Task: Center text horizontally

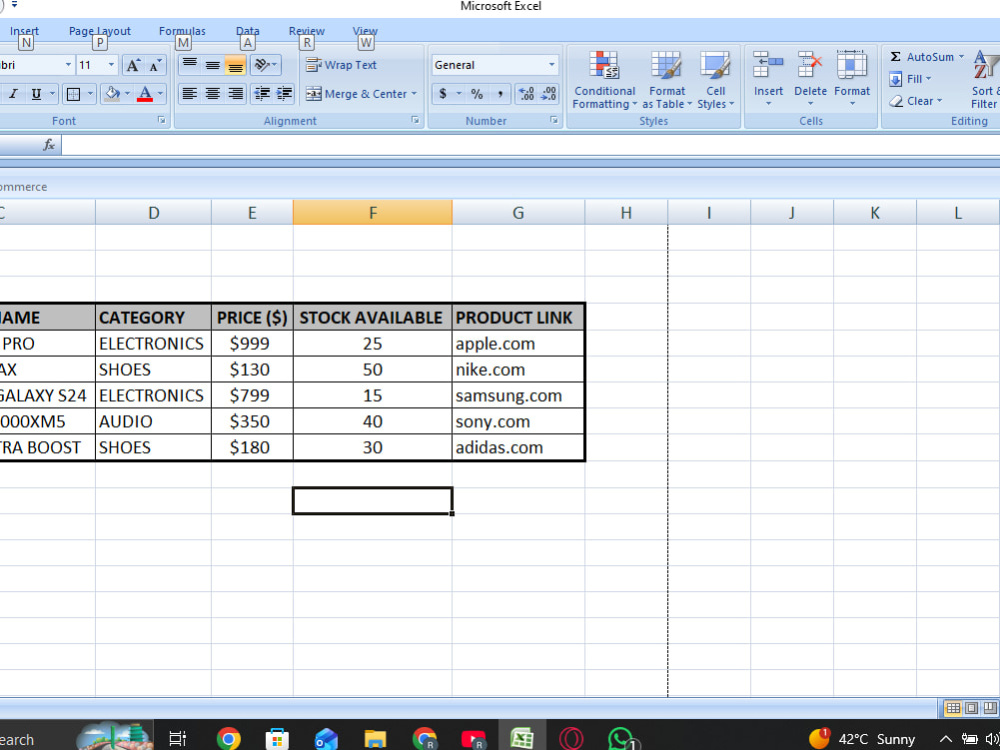Action: pos(212,94)
